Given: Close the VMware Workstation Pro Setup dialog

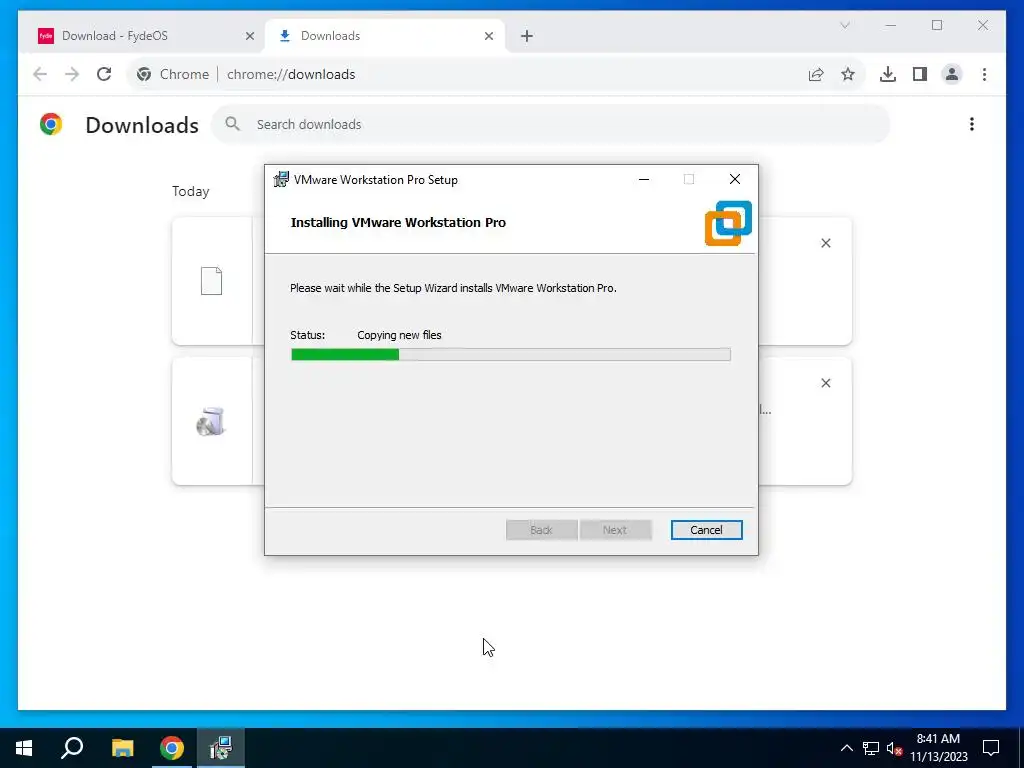Looking at the screenshot, I should [735, 180].
